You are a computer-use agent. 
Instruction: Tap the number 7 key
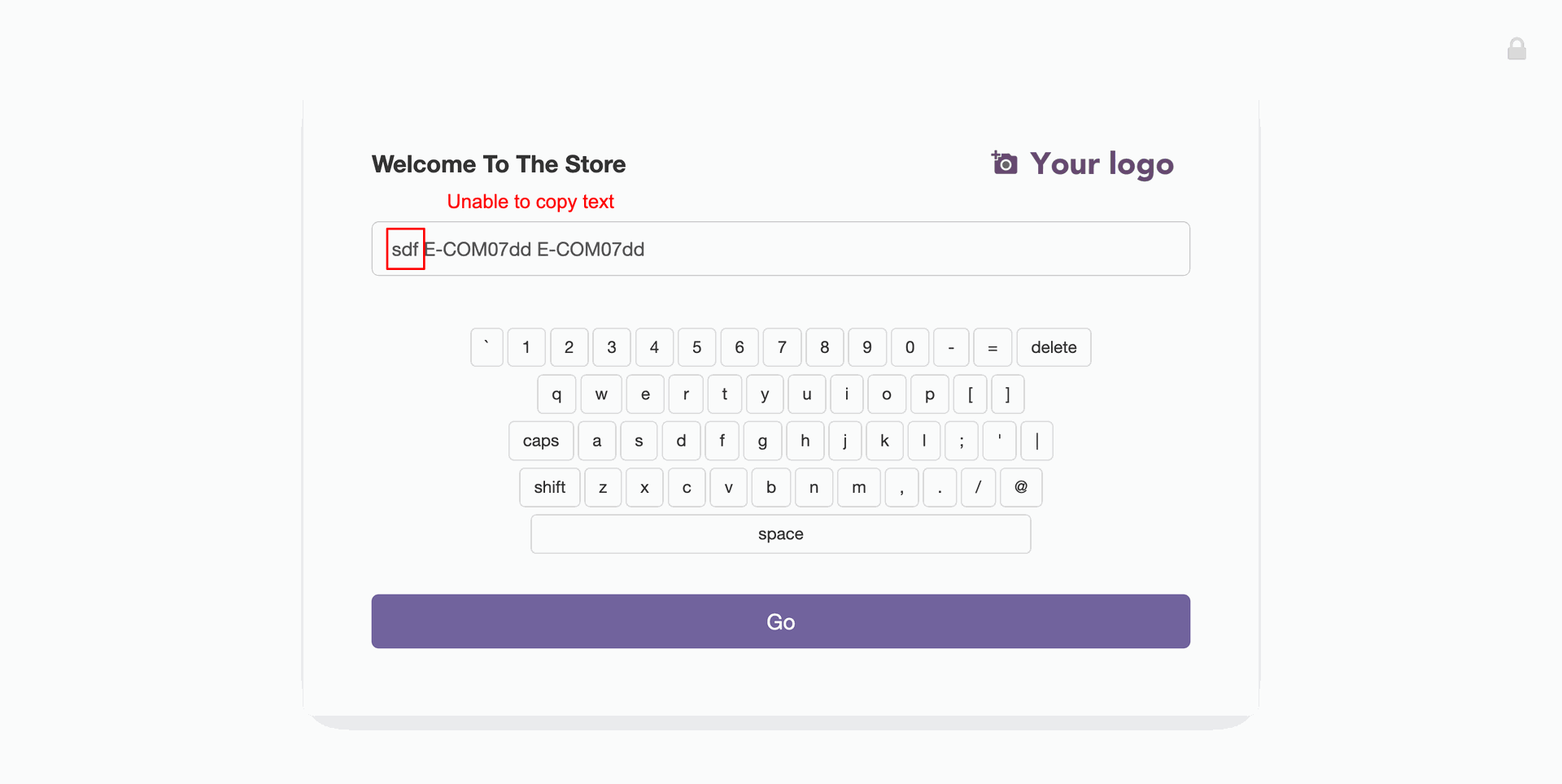[x=782, y=347]
